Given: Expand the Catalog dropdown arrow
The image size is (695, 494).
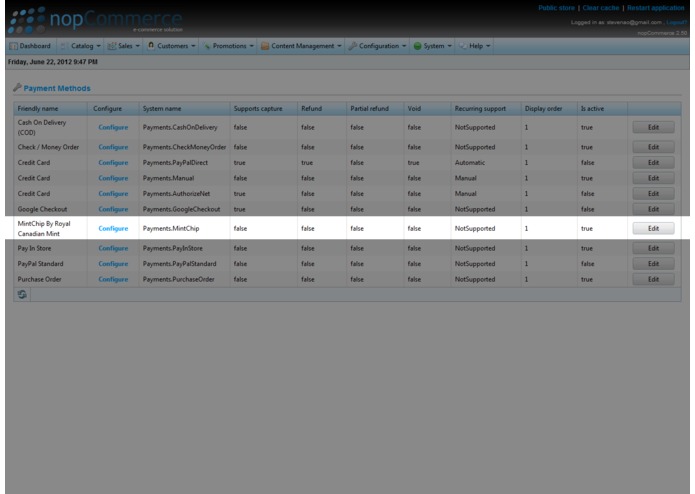Looking at the screenshot, I should tap(98, 46).
